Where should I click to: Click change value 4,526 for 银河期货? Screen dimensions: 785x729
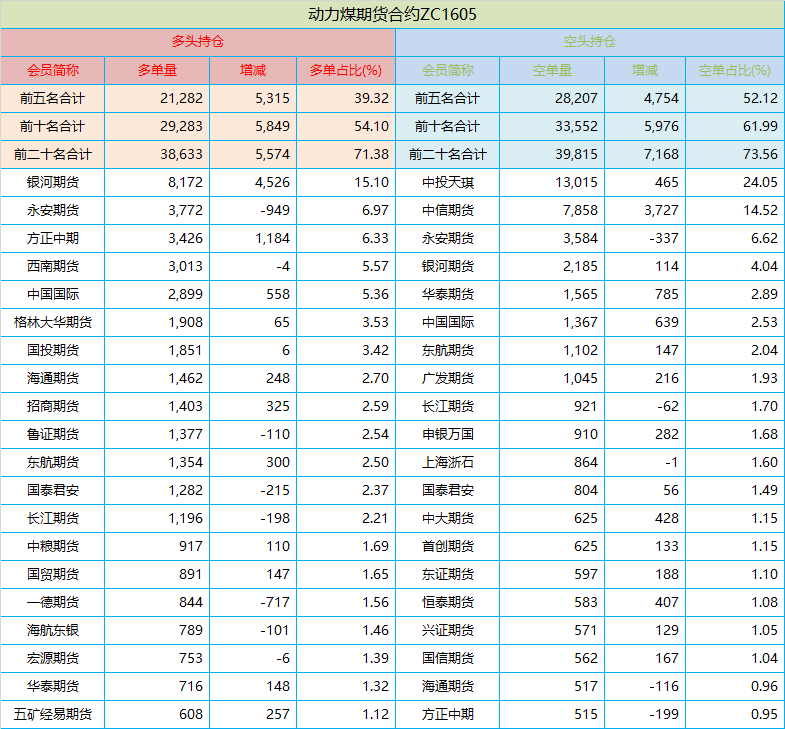pyautogui.click(x=272, y=182)
